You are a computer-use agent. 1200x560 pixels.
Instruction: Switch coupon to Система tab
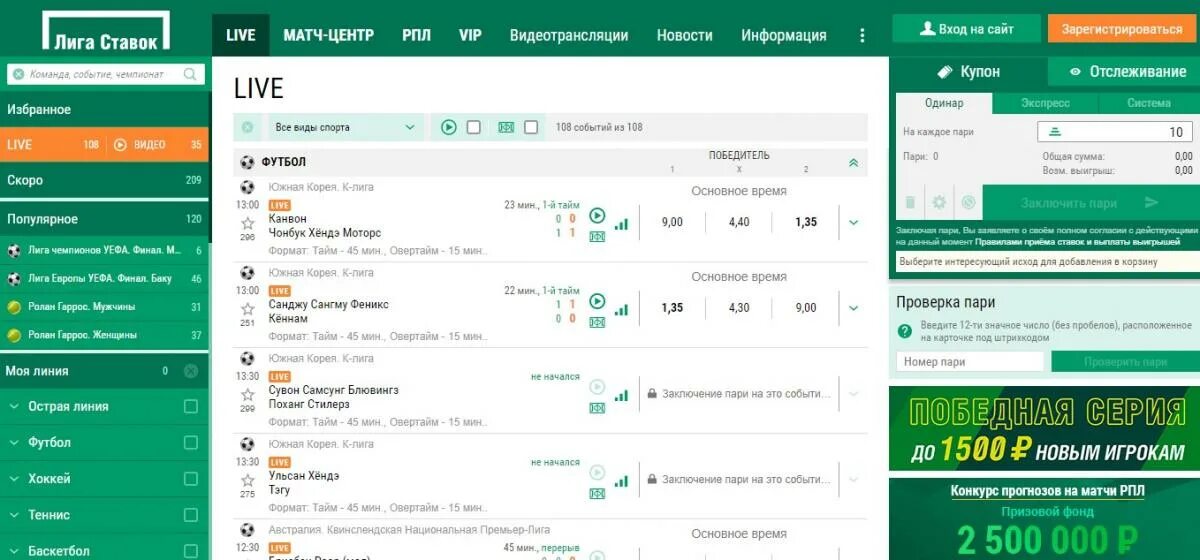tap(1148, 103)
